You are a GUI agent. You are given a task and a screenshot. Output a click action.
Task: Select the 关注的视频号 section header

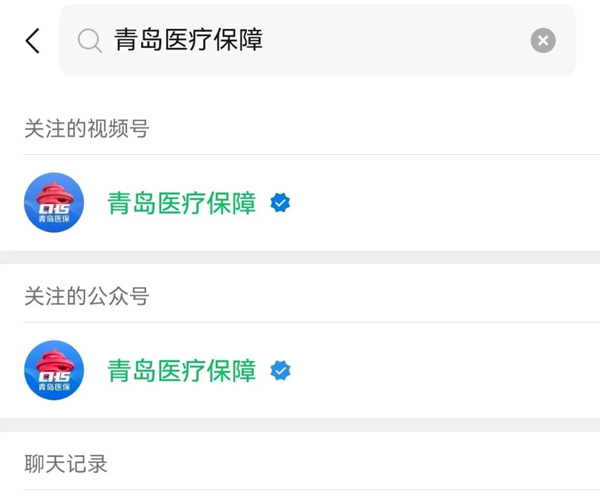click(x=87, y=128)
